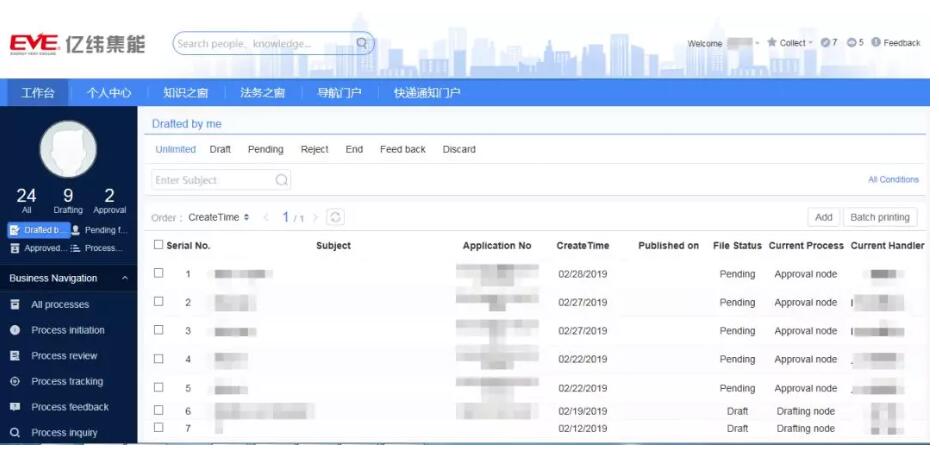The image size is (939, 453).
Task: Switch to the 快递通知门户 tab
Action: click(427, 93)
